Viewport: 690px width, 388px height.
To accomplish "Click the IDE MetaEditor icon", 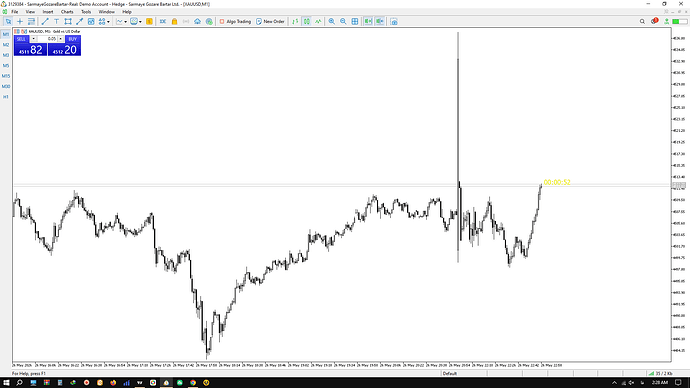I will pyautogui.click(x=163, y=21).
